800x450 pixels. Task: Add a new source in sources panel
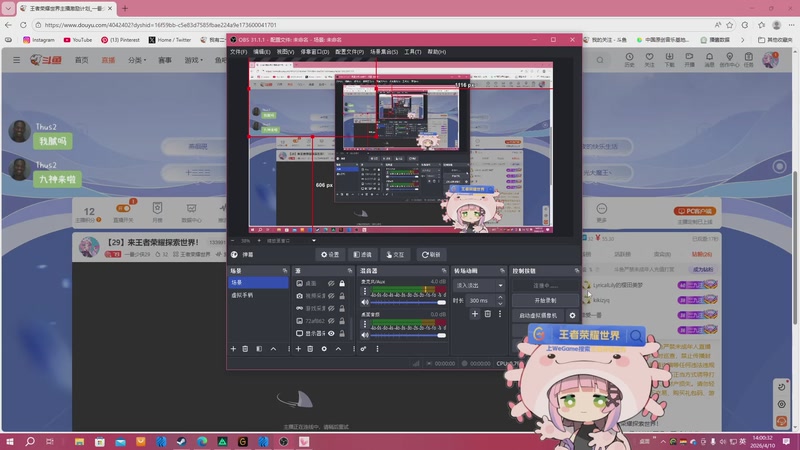point(298,349)
